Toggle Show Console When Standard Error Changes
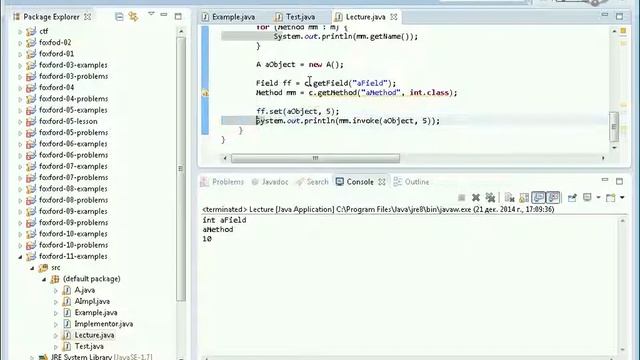This screenshot has width=640, height=360. (553, 198)
